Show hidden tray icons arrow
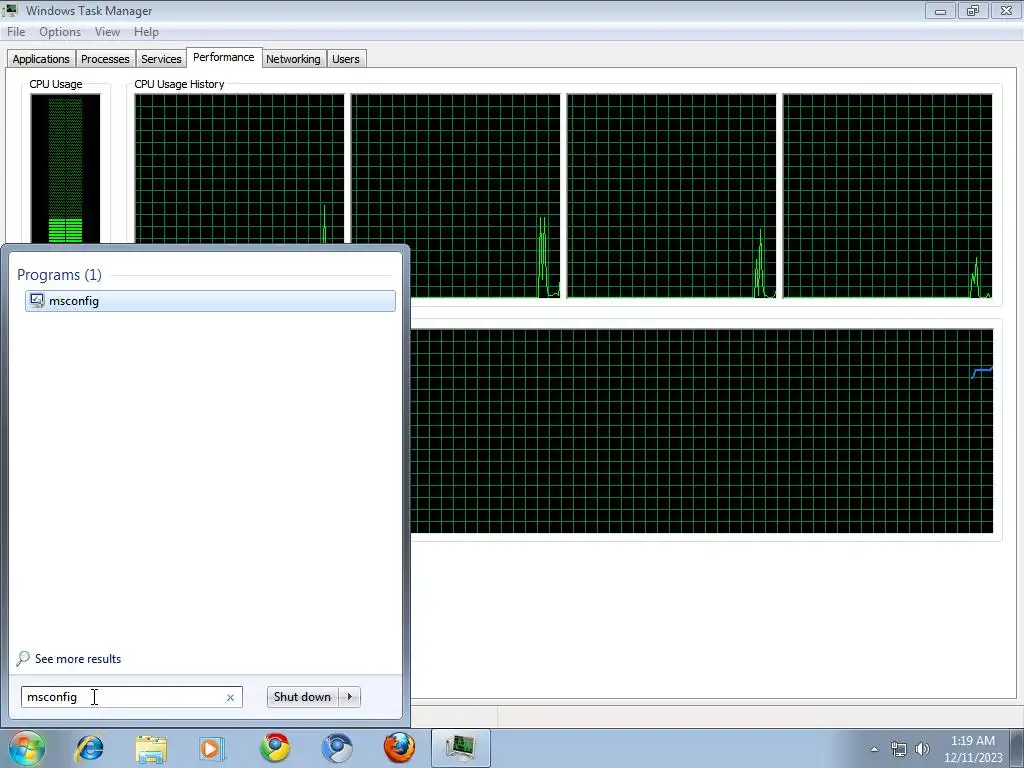 tap(874, 749)
